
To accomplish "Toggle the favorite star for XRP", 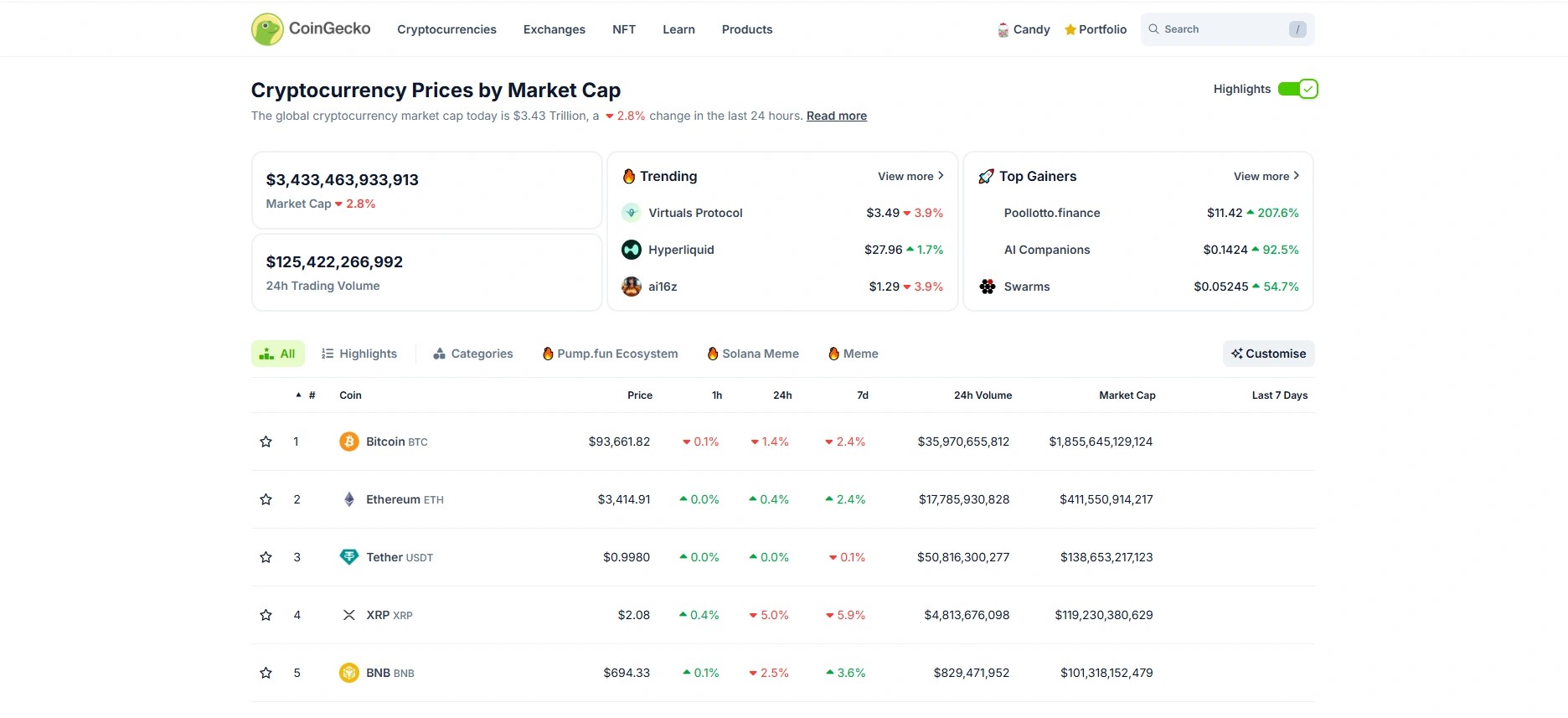I will pos(266,615).
